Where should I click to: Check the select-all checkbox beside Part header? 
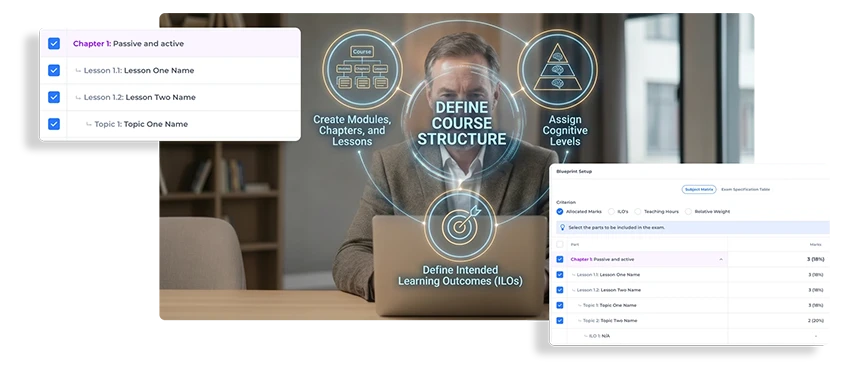560,245
